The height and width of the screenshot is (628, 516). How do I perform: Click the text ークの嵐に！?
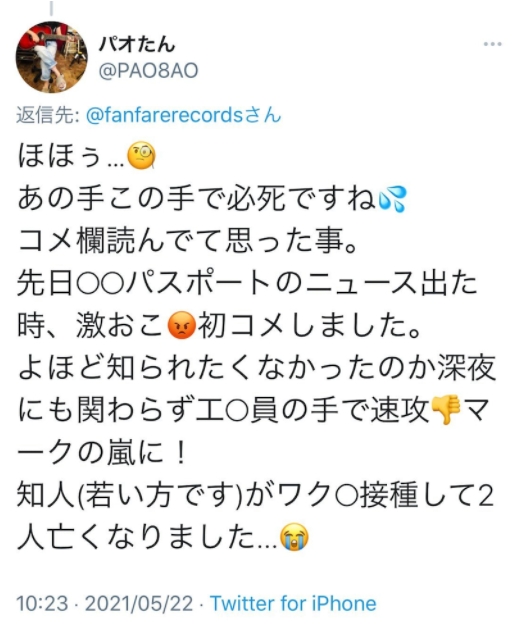[101, 453]
